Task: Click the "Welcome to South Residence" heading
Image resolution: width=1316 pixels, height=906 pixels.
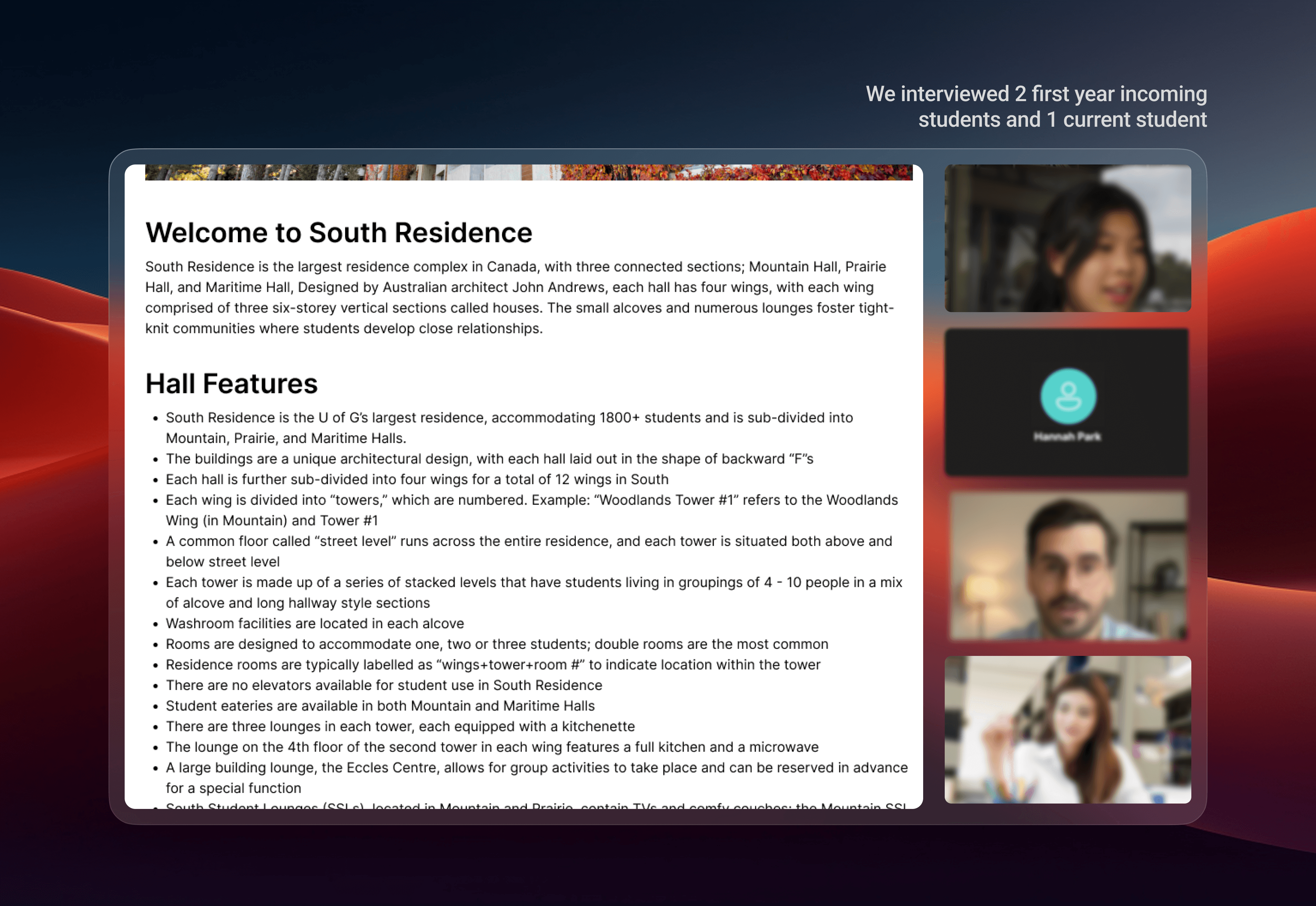Action: (339, 233)
